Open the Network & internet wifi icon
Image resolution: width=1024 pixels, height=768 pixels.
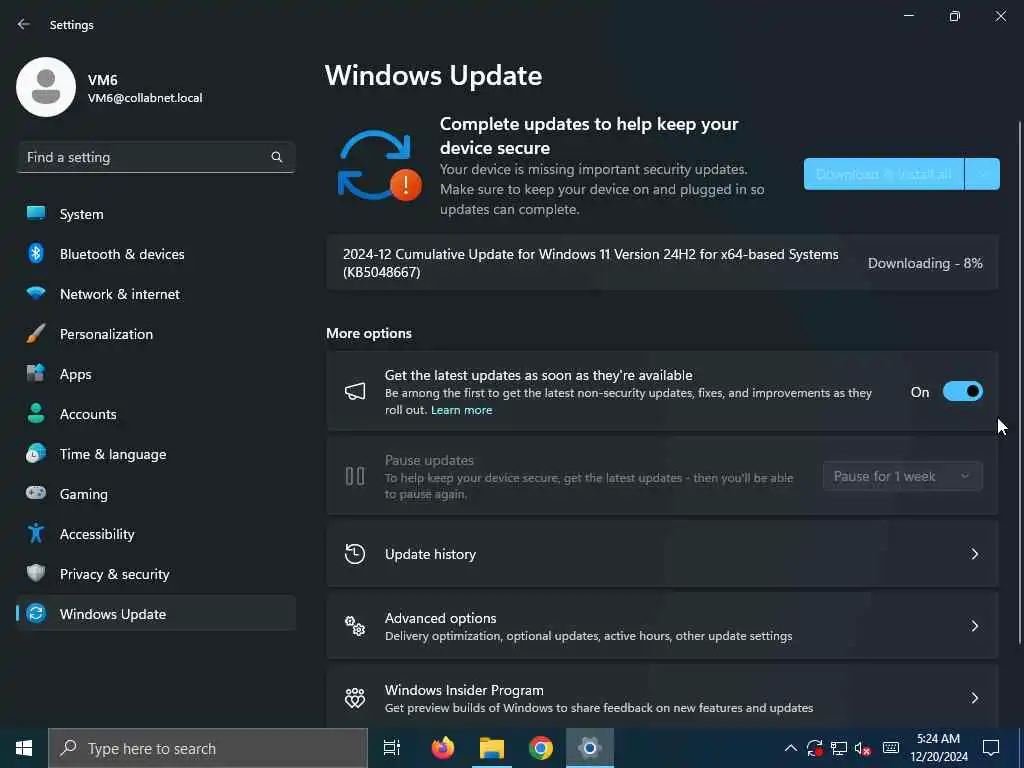point(36,293)
